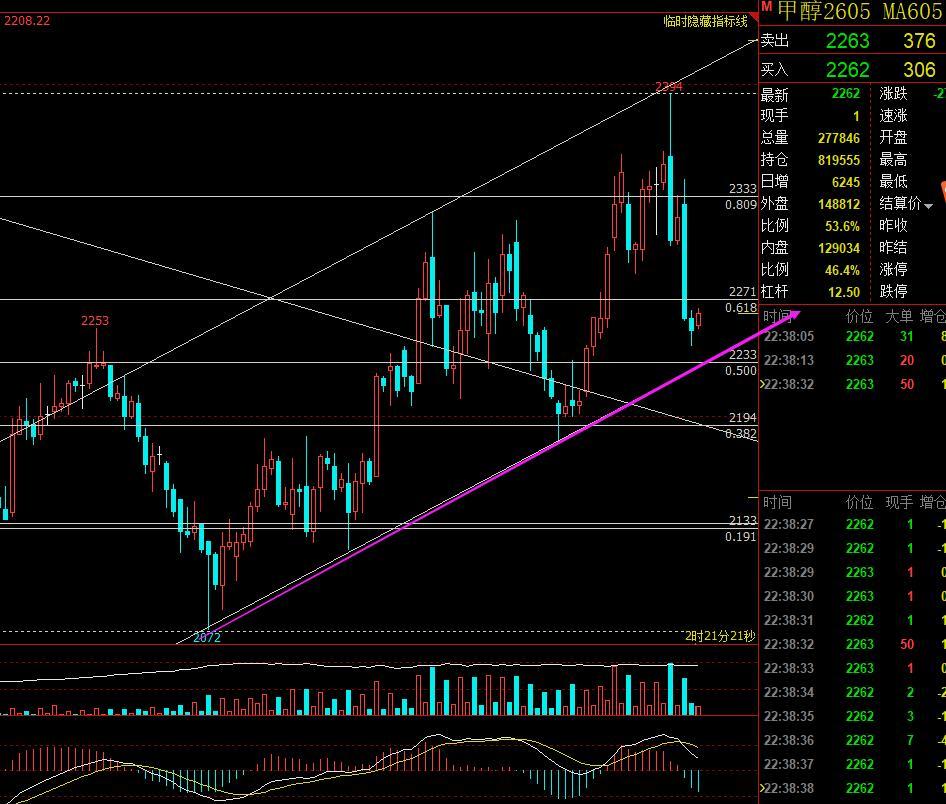
Task: Select the latest tick row 22:38:38
Action: (852, 788)
